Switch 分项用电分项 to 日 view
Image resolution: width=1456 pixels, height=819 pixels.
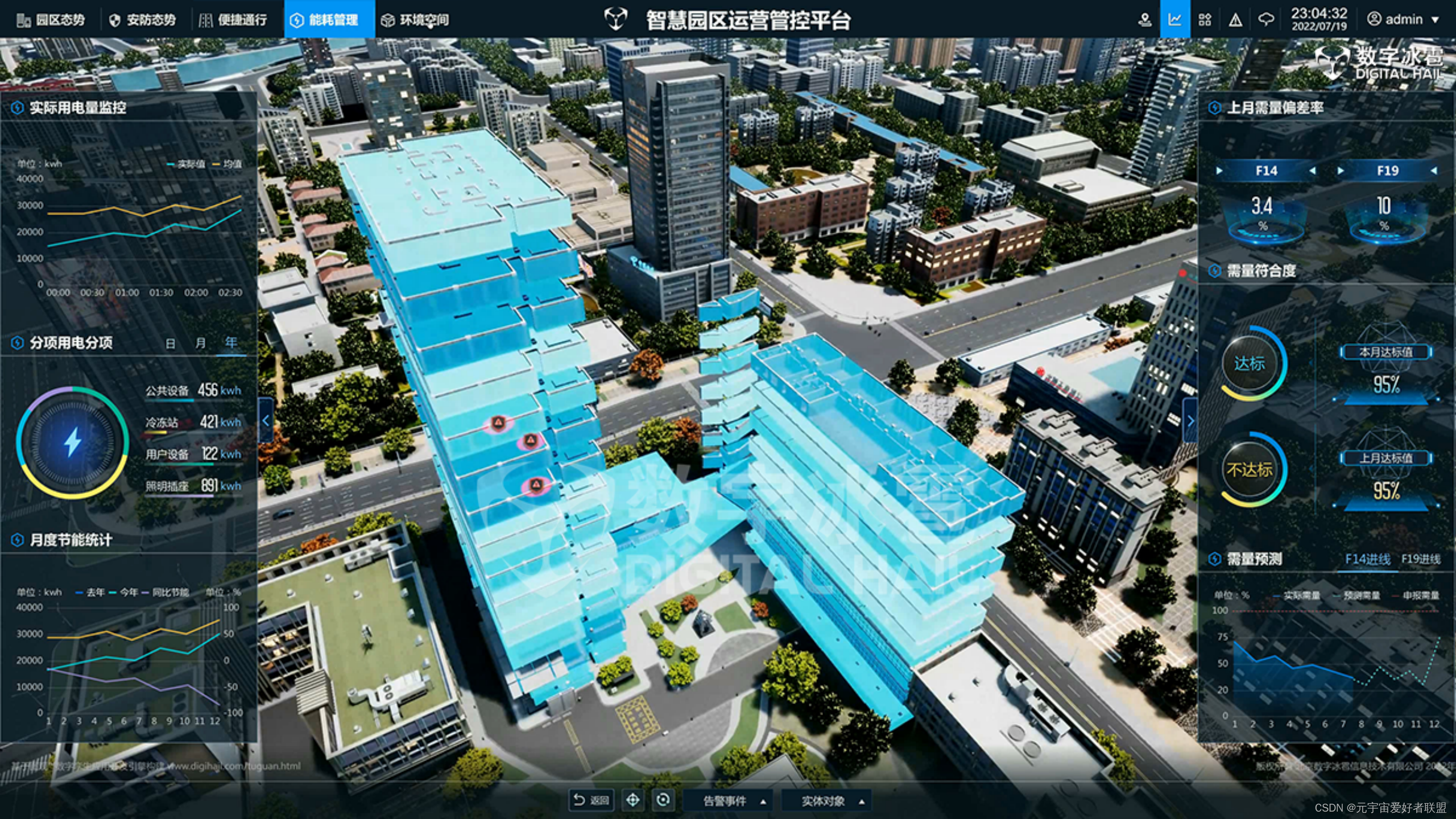[x=170, y=344]
